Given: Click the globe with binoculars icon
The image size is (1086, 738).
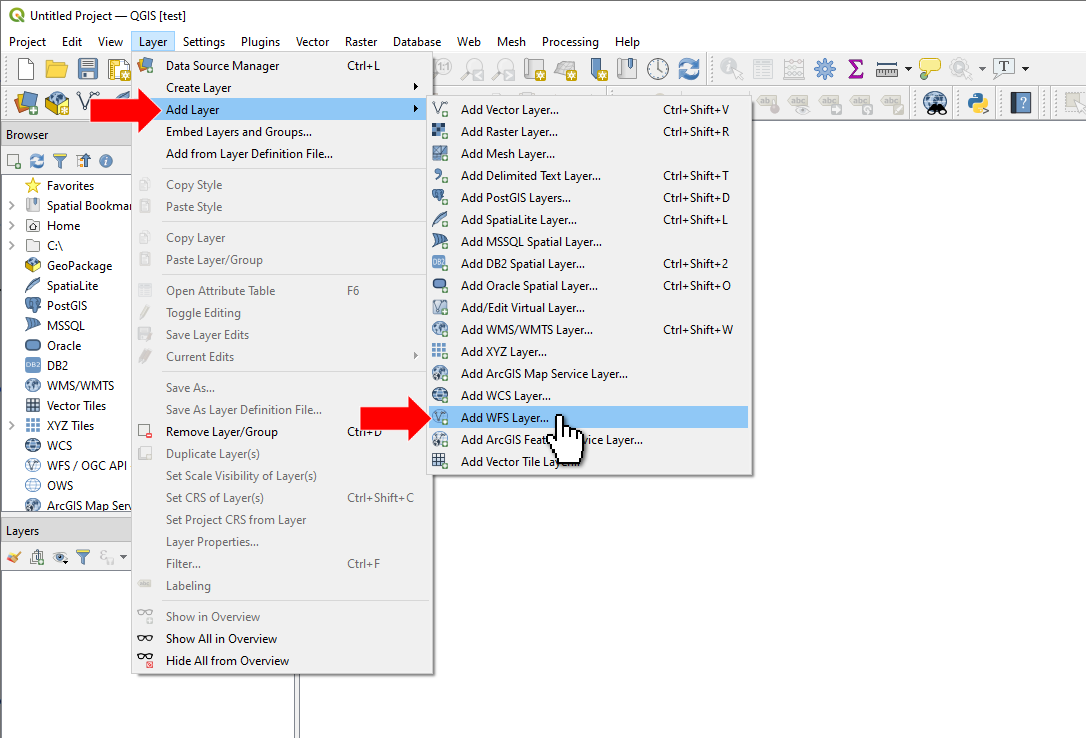Looking at the screenshot, I should [x=936, y=103].
